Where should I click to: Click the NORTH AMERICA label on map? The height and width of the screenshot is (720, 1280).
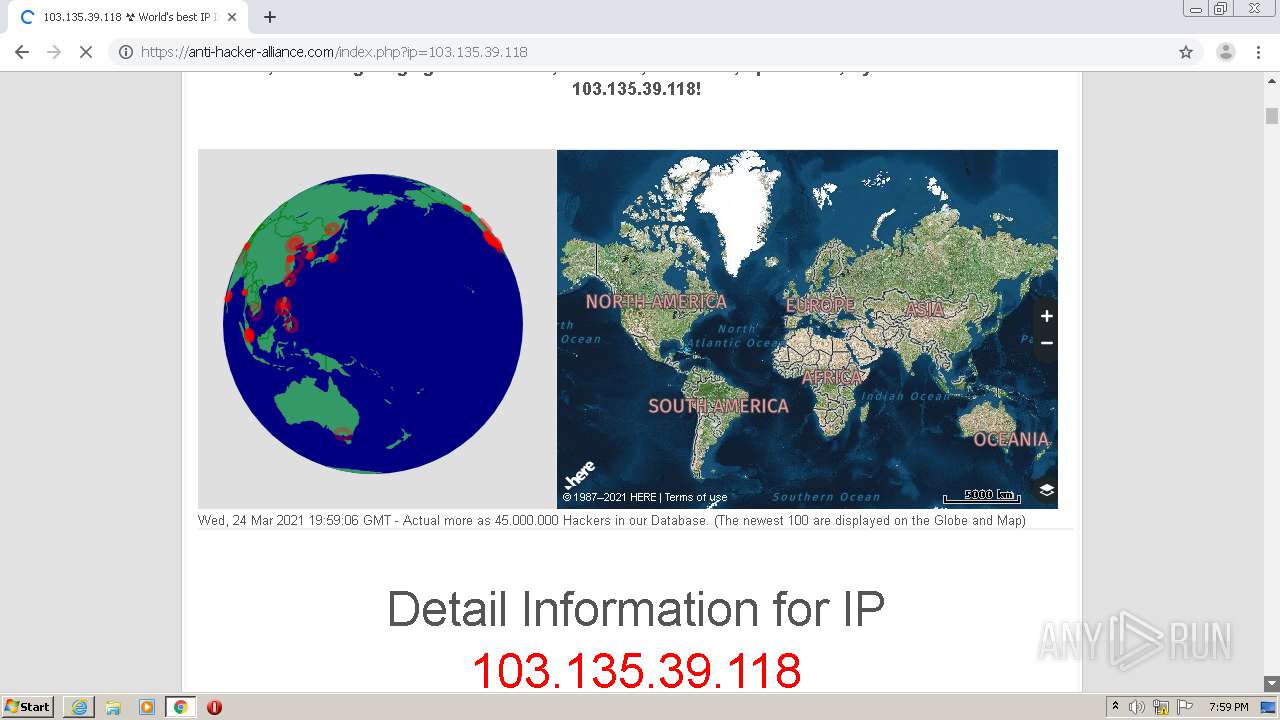(x=656, y=301)
